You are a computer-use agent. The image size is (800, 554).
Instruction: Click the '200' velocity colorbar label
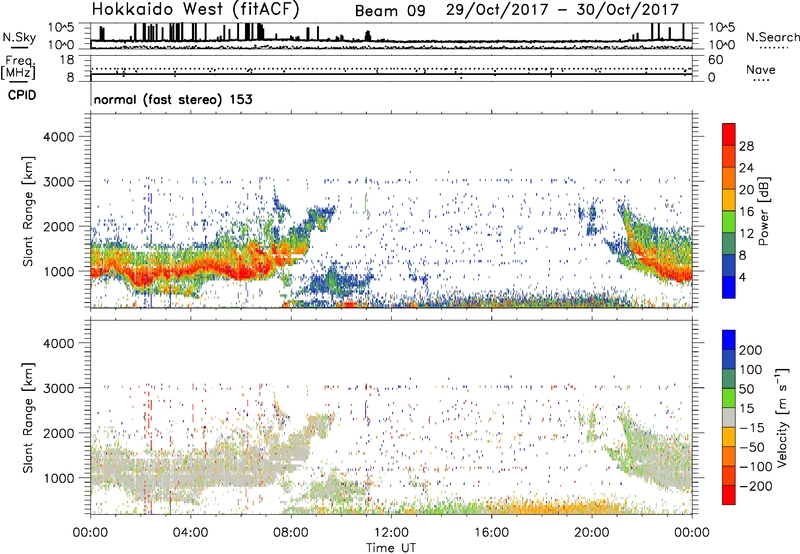click(x=751, y=350)
